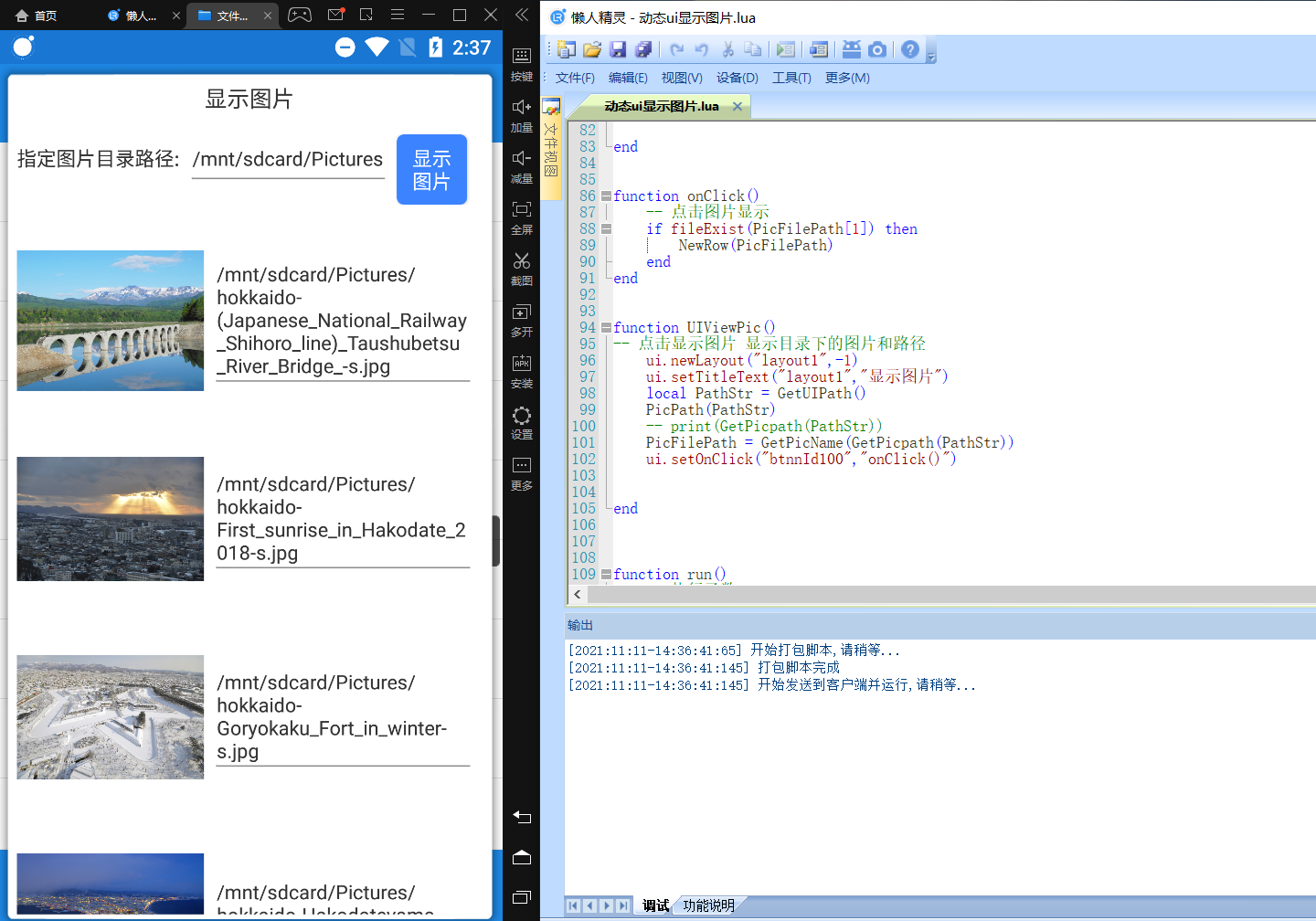Collapse the run function fold marker
Viewport: 1316px width, 921px height.
[x=606, y=575]
